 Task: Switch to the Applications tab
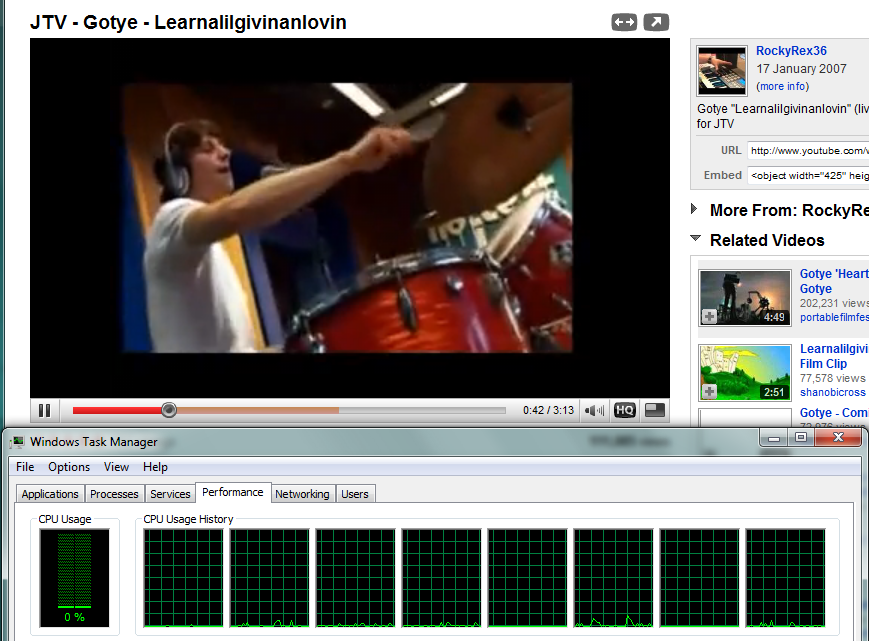[x=50, y=494]
